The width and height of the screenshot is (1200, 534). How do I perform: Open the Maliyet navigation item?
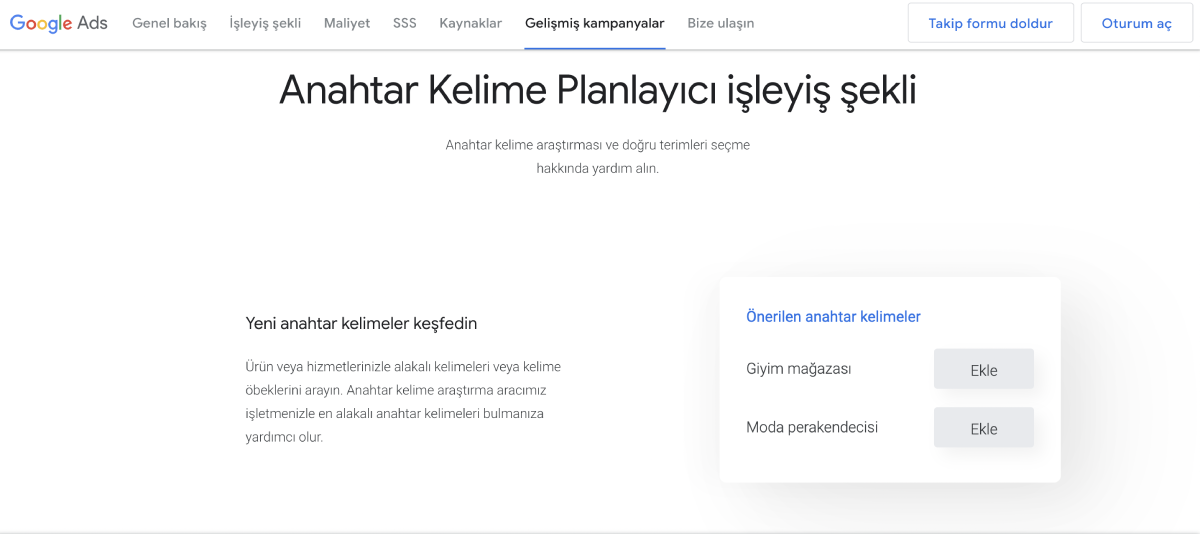point(347,23)
